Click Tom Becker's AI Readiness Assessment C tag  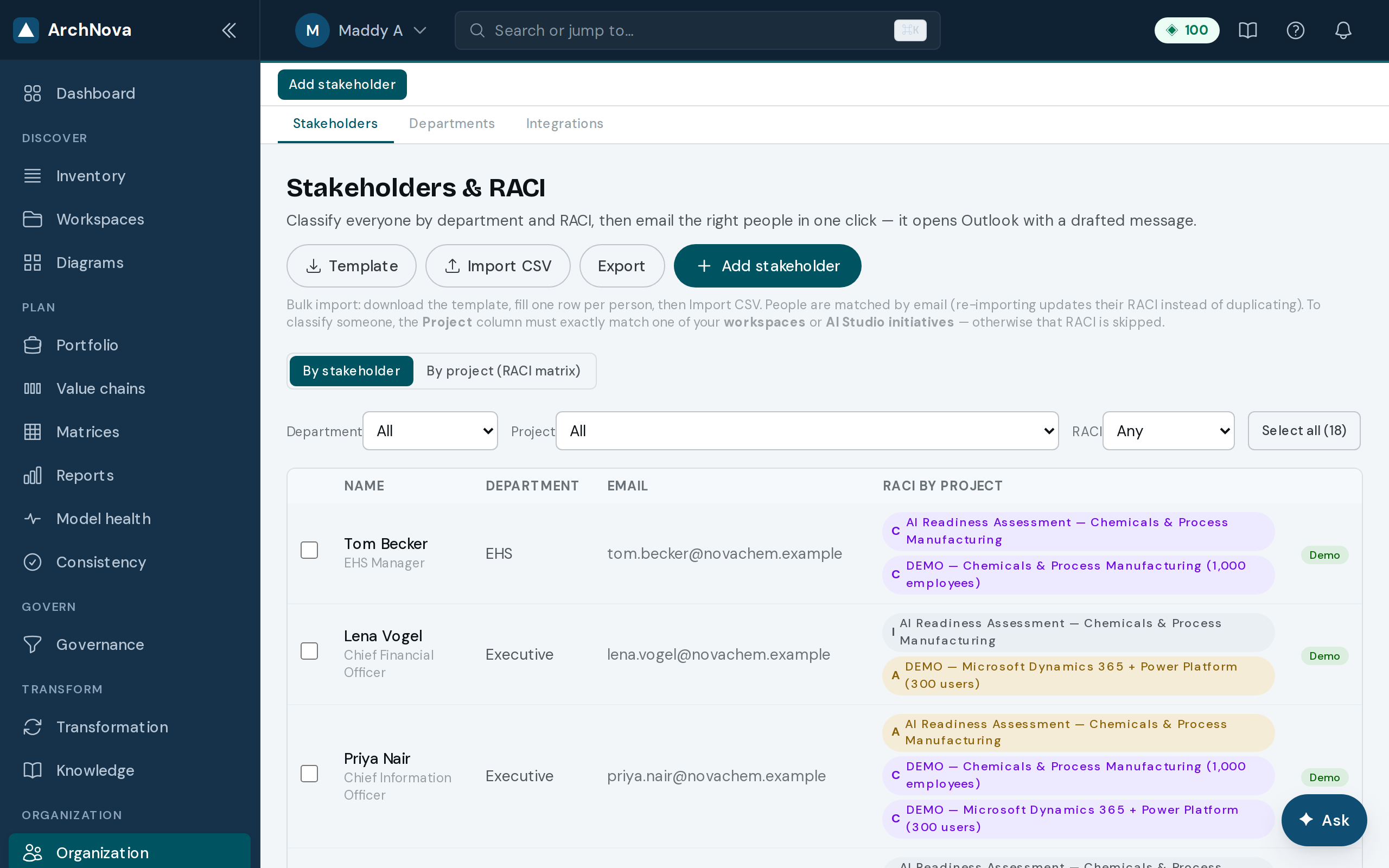point(1078,531)
